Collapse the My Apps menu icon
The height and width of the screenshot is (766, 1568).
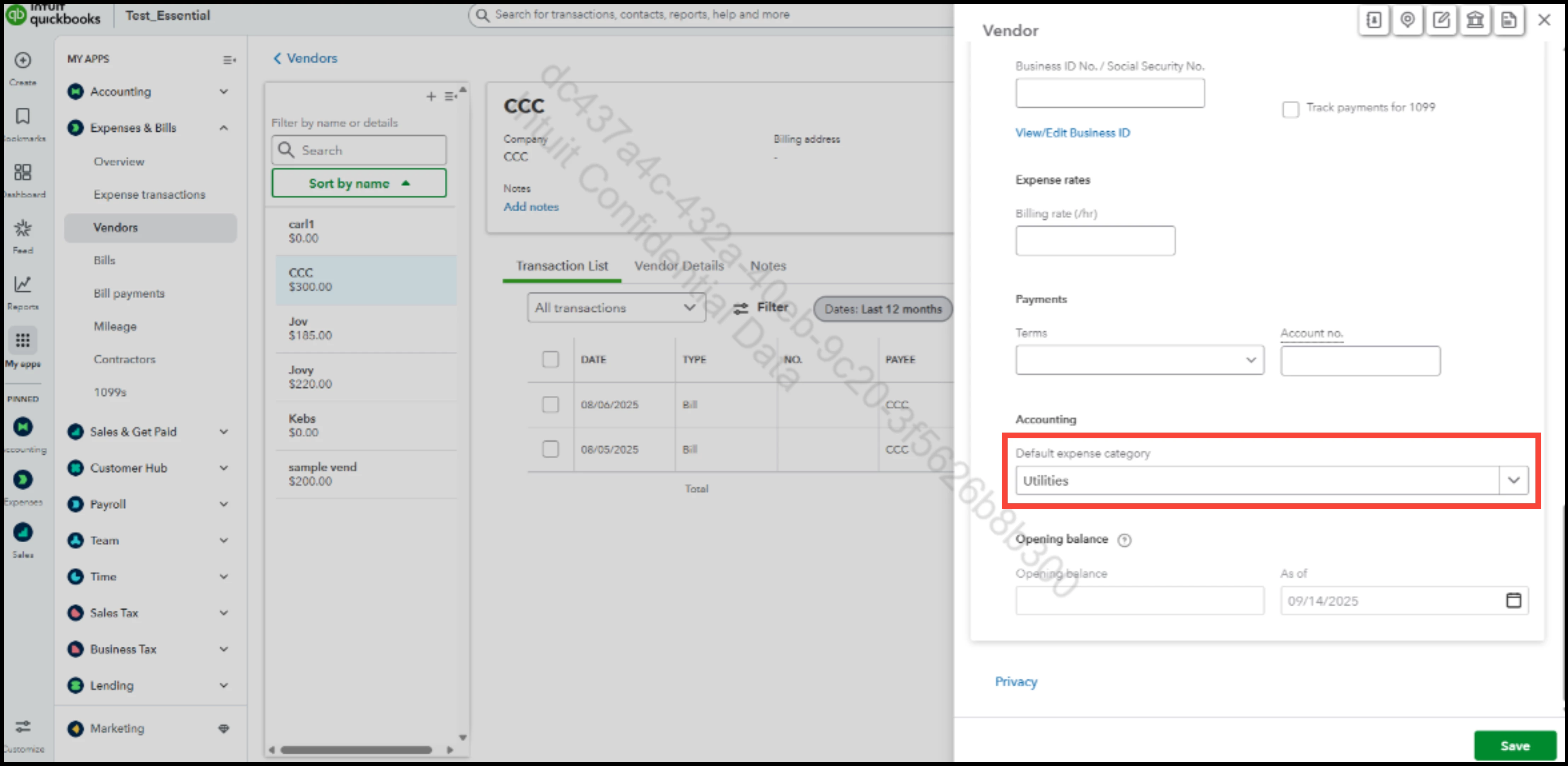point(229,60)
